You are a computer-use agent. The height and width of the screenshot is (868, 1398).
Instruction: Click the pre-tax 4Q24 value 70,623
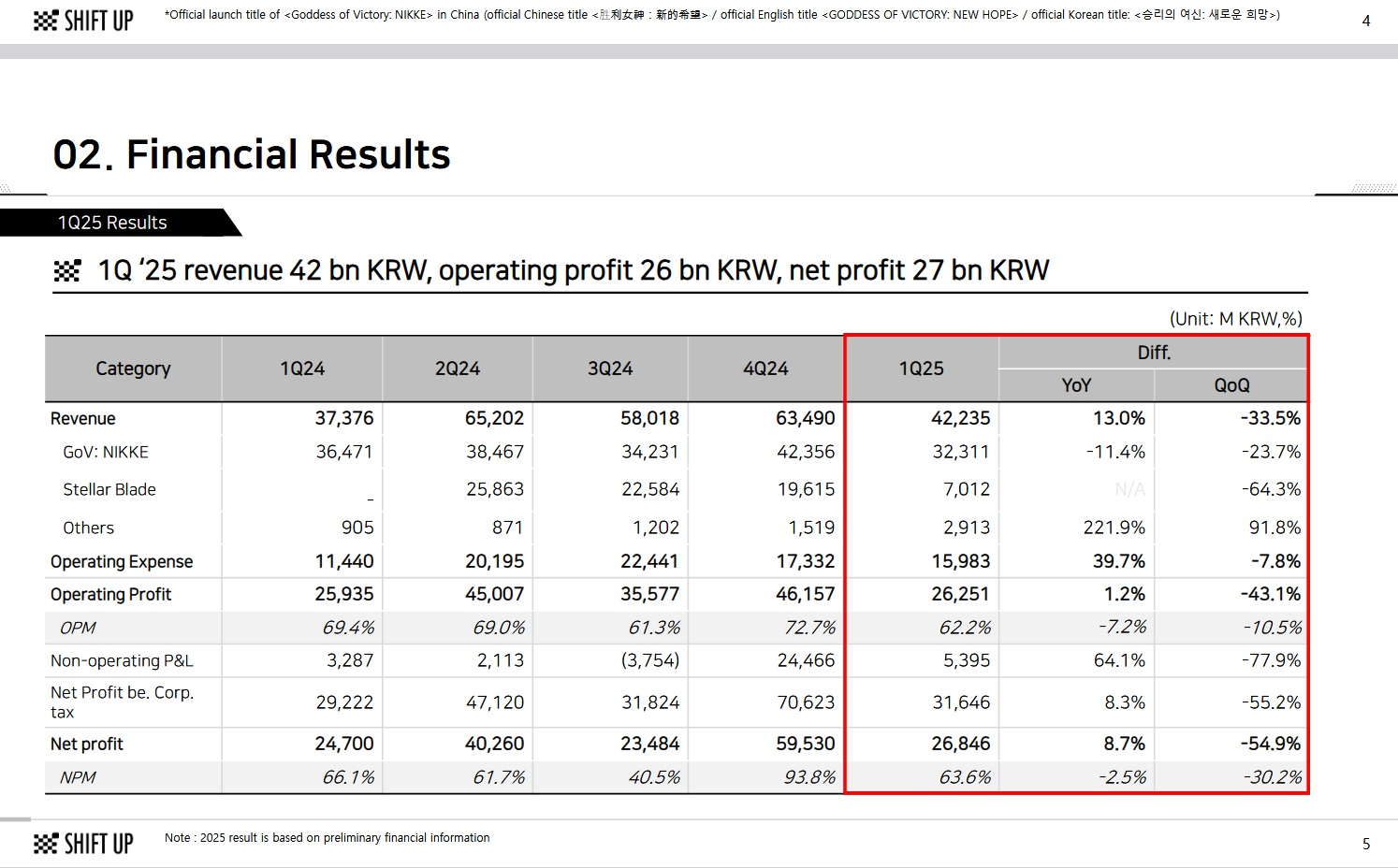coord(806,702)
